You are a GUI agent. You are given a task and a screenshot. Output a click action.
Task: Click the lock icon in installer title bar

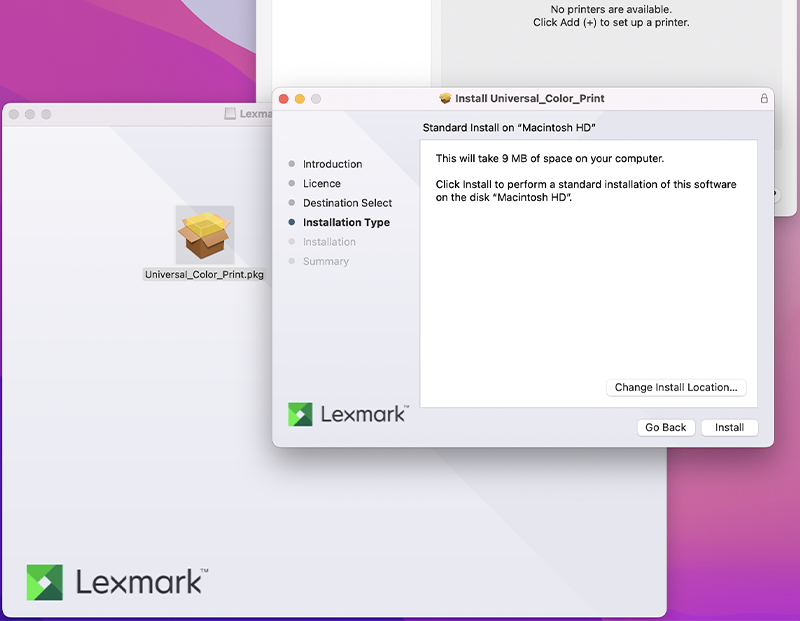764,98
